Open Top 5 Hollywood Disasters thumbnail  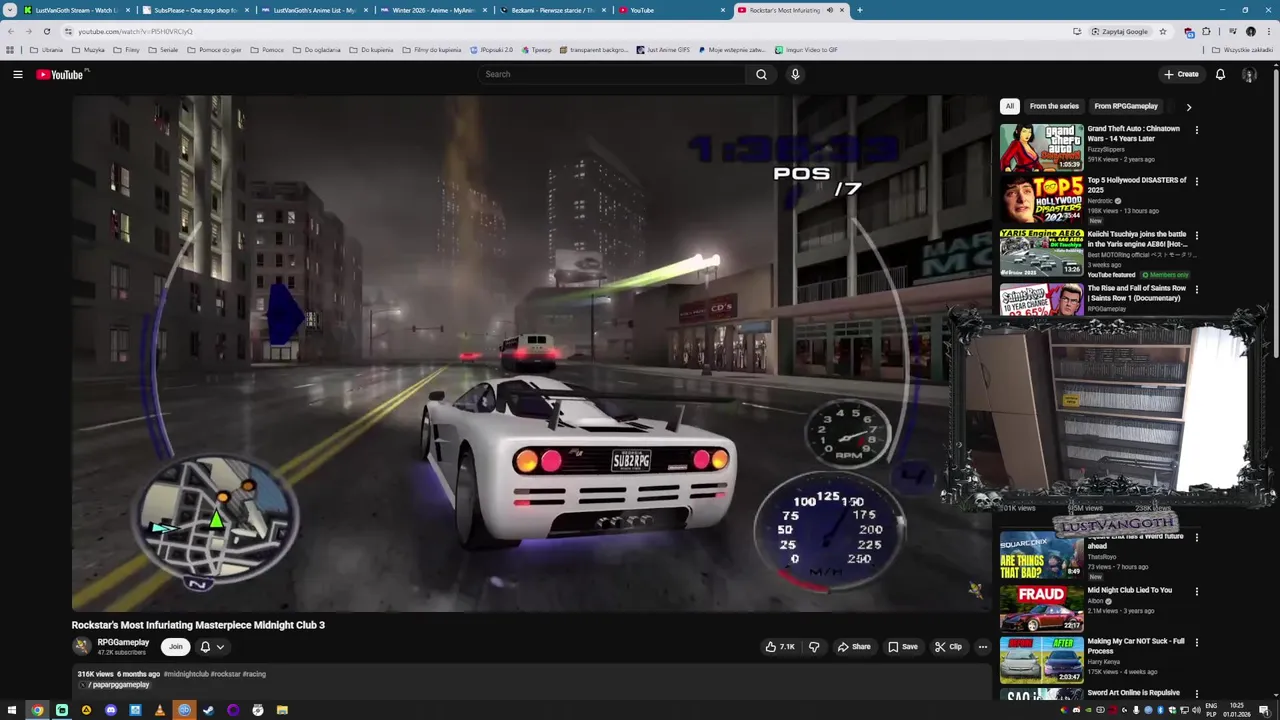(1042, 200)
